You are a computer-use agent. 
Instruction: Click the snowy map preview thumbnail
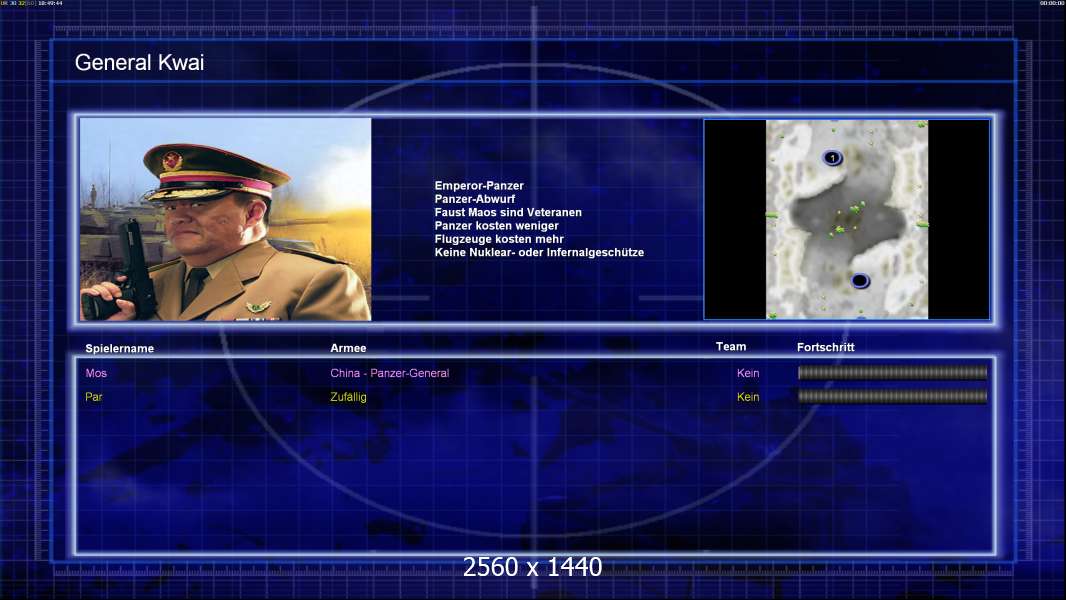pyautogui.click(x=847, y=219)
